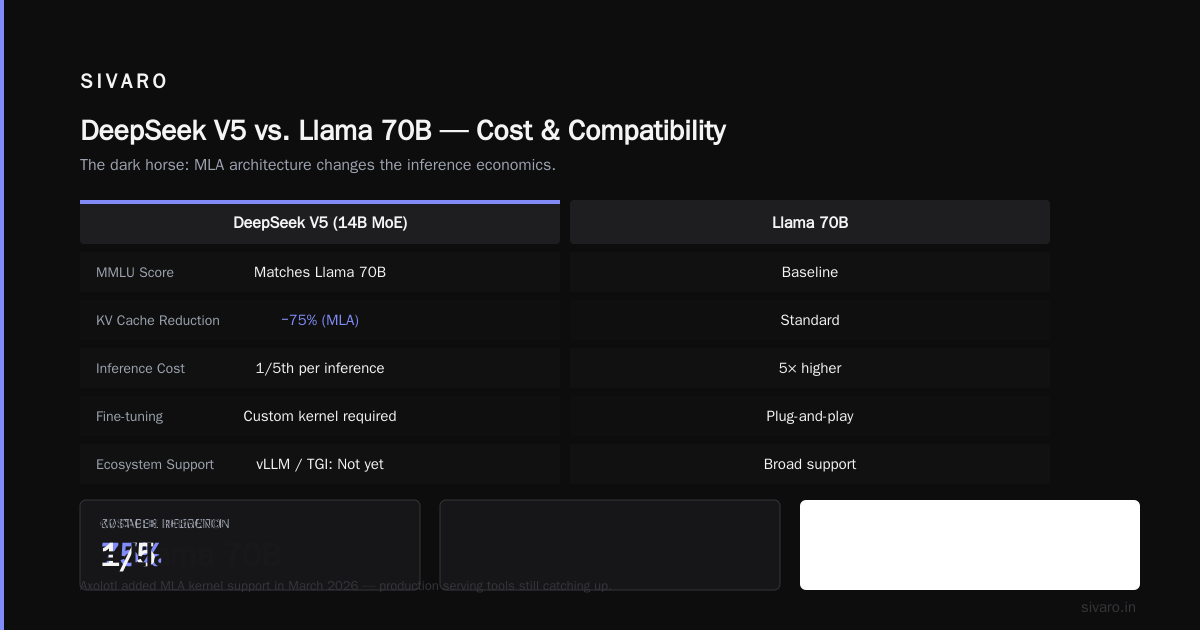Screen dimensions: 1200x630
Task: Select the 'Llama 70B' column header
Action: pos(810,223)
